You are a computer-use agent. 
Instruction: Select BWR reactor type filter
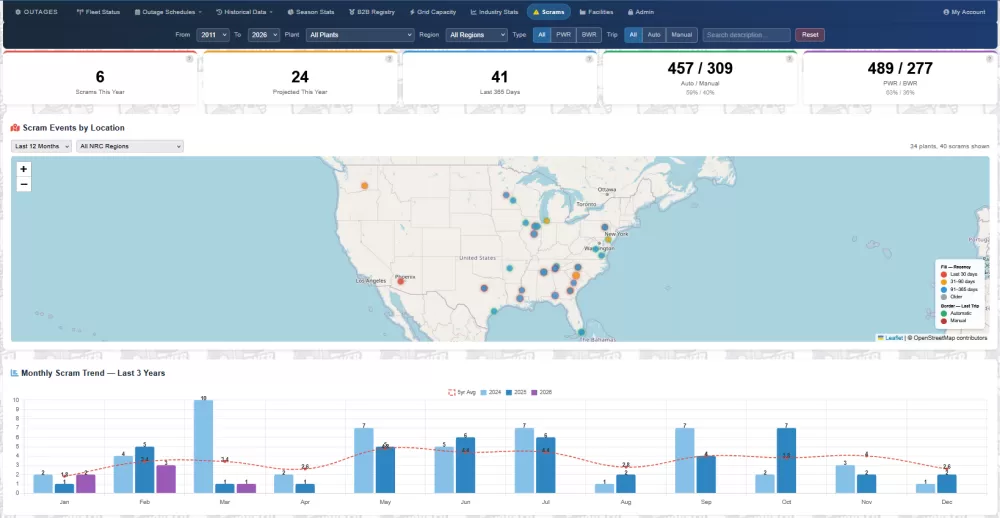589,35
